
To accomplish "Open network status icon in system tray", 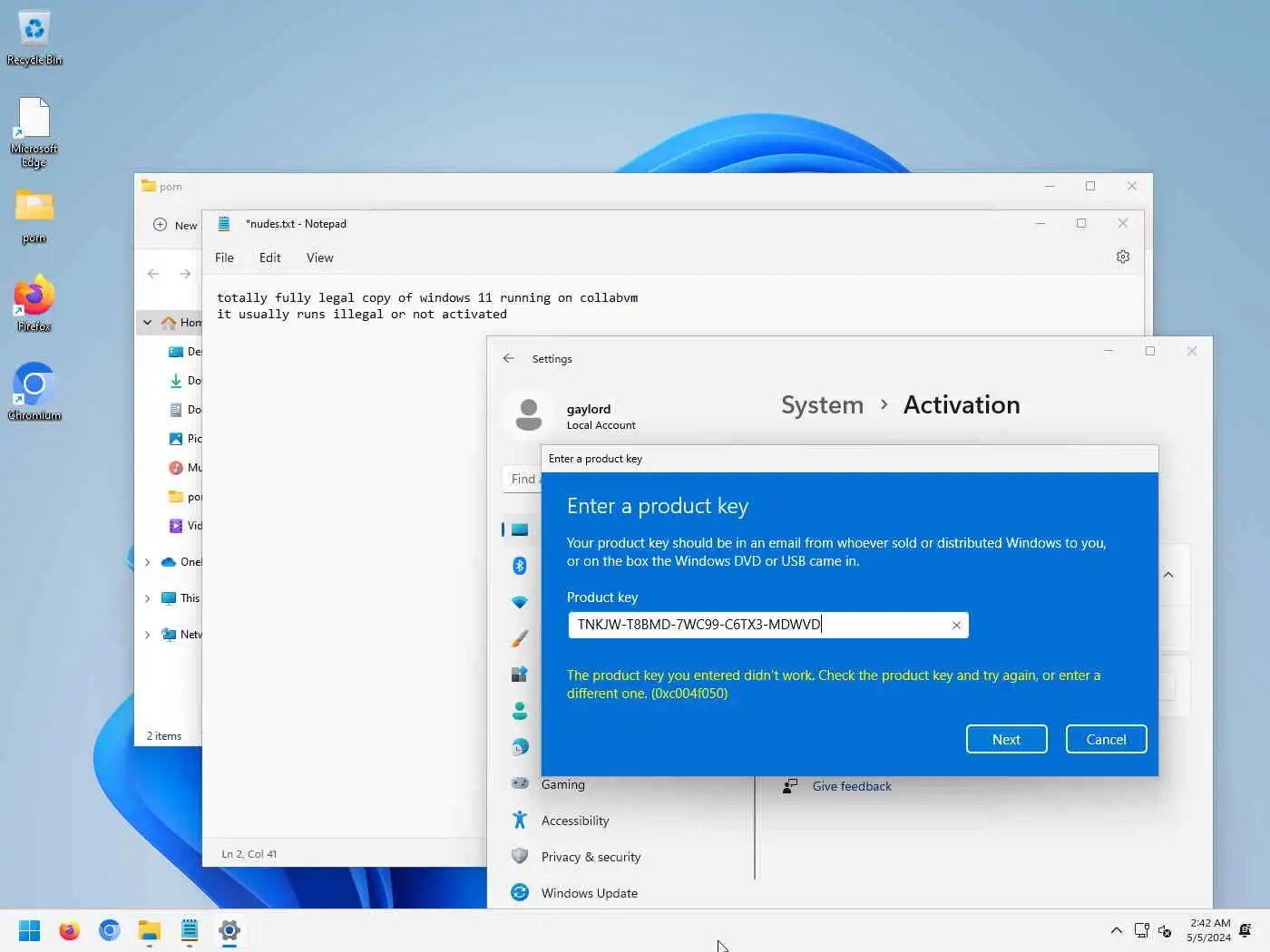I will (1142, 930).
